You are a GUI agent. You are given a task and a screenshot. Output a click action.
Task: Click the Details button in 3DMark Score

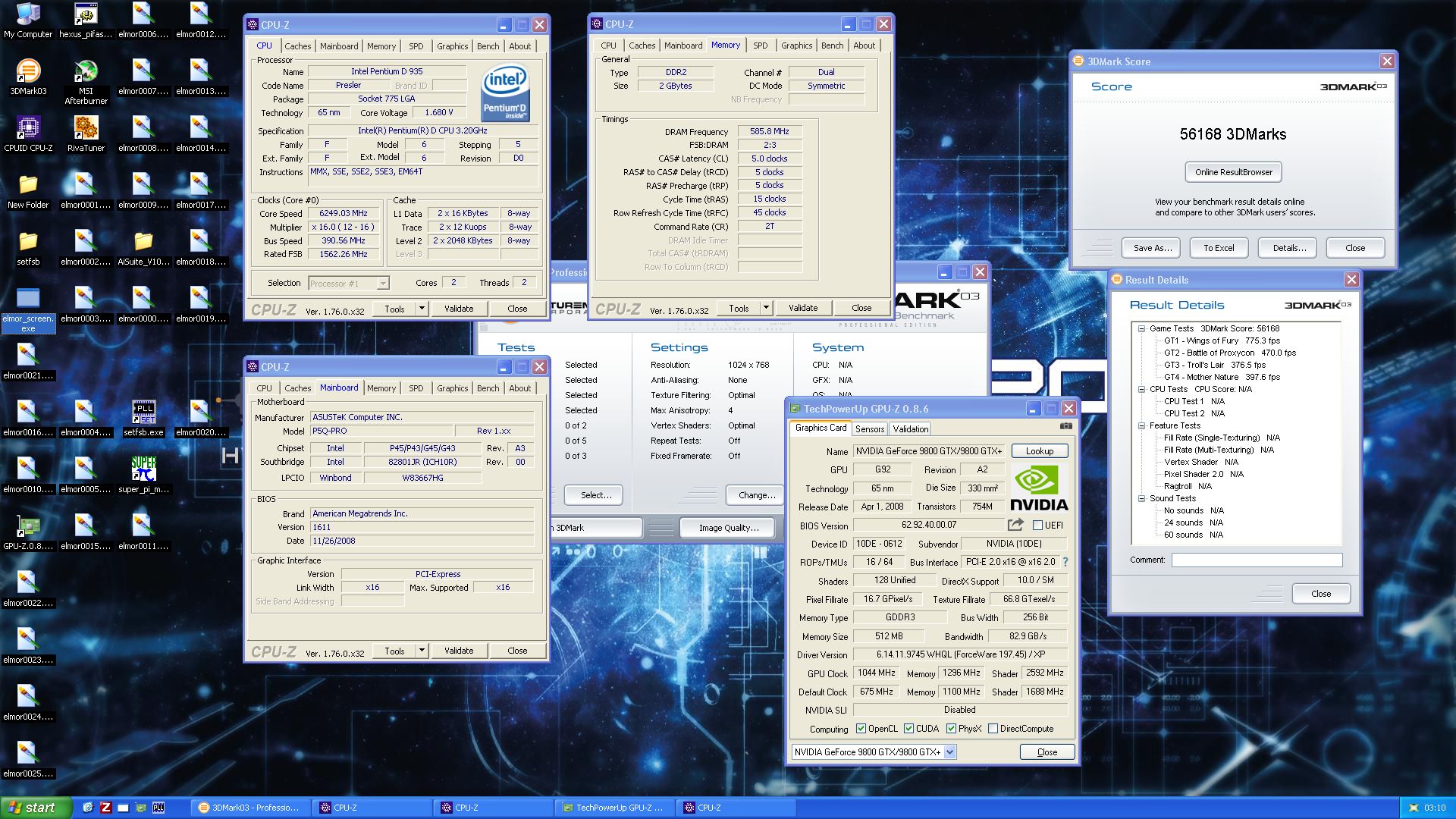click(1289, 248)
